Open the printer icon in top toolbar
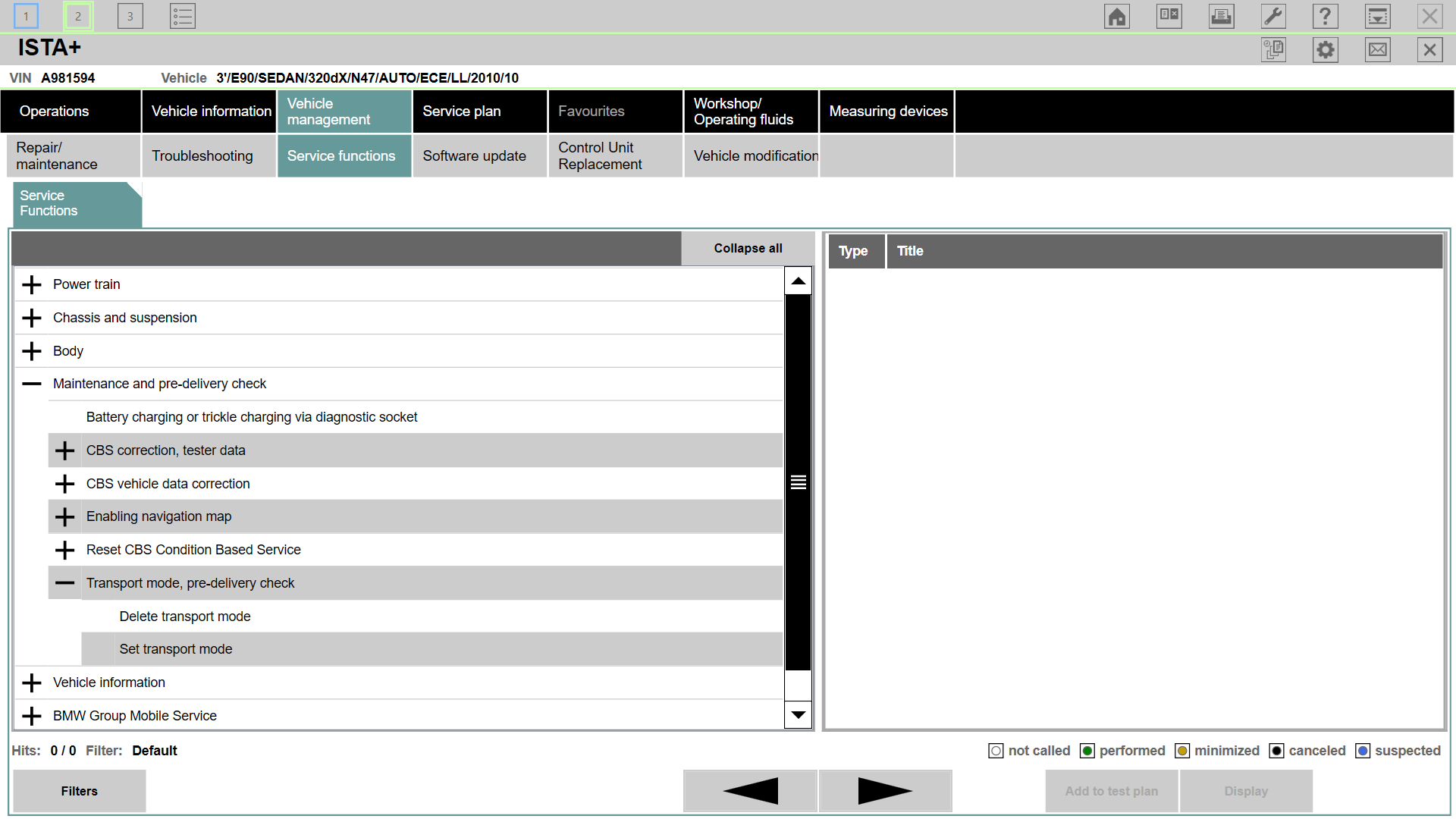The height and width of the screenshot is (819, 1456). coord(1221,17)
